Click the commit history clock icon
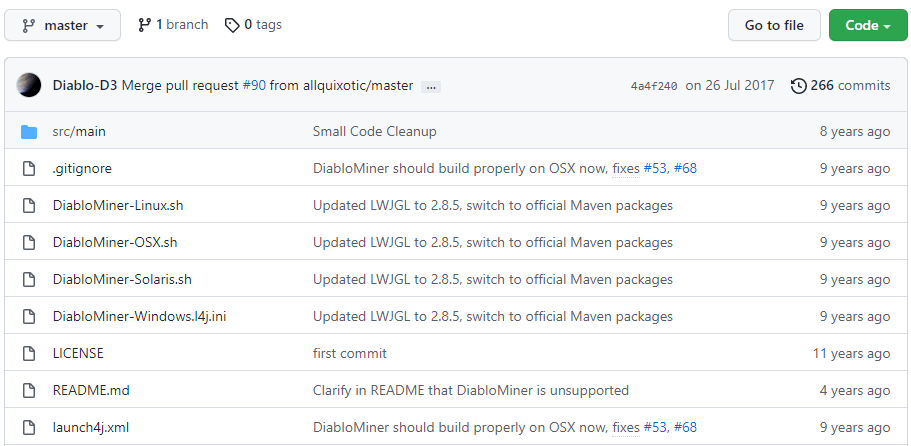The height and width of the screenshot is (446, 911). pos(798,86)
